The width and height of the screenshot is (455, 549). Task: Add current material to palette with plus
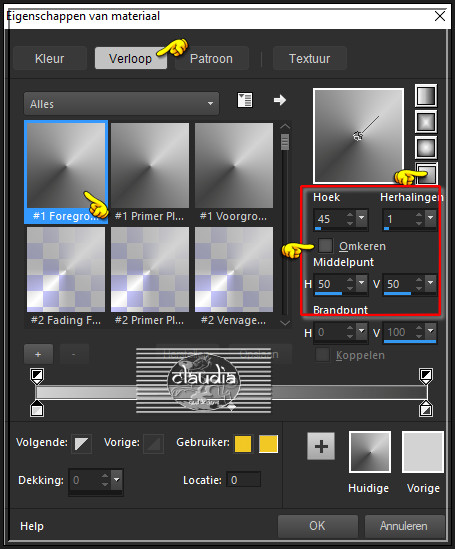click(321, 446)
